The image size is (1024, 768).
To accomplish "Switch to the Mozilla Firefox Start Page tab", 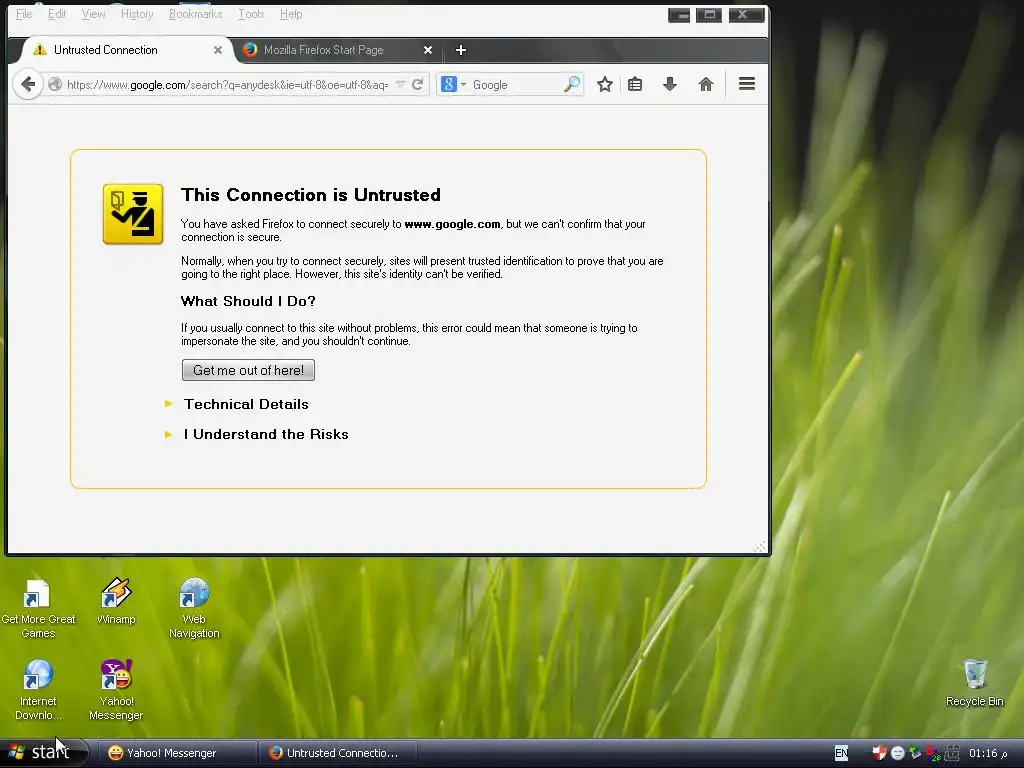I will click(x=338, y=50).
